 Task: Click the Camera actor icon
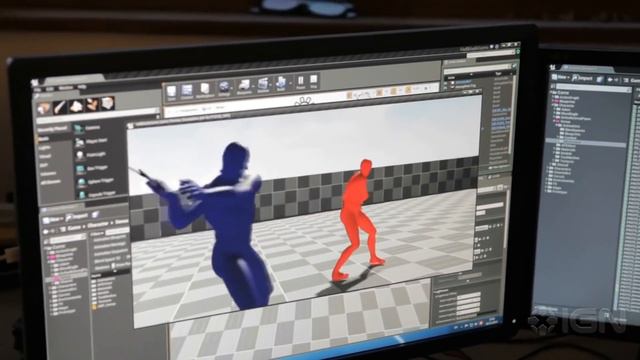point(78,129)
